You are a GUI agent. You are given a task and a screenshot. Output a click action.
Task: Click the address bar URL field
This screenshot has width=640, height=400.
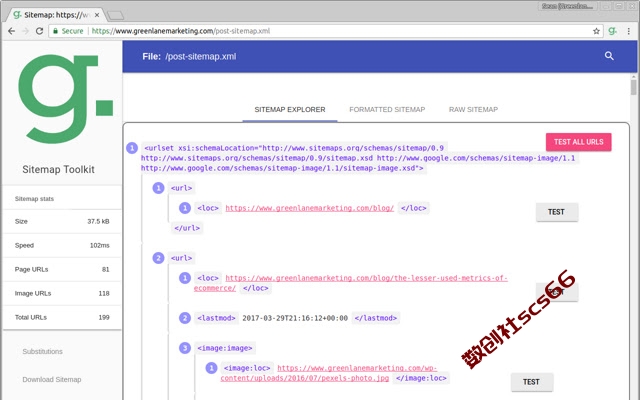(x=327, y=31)
